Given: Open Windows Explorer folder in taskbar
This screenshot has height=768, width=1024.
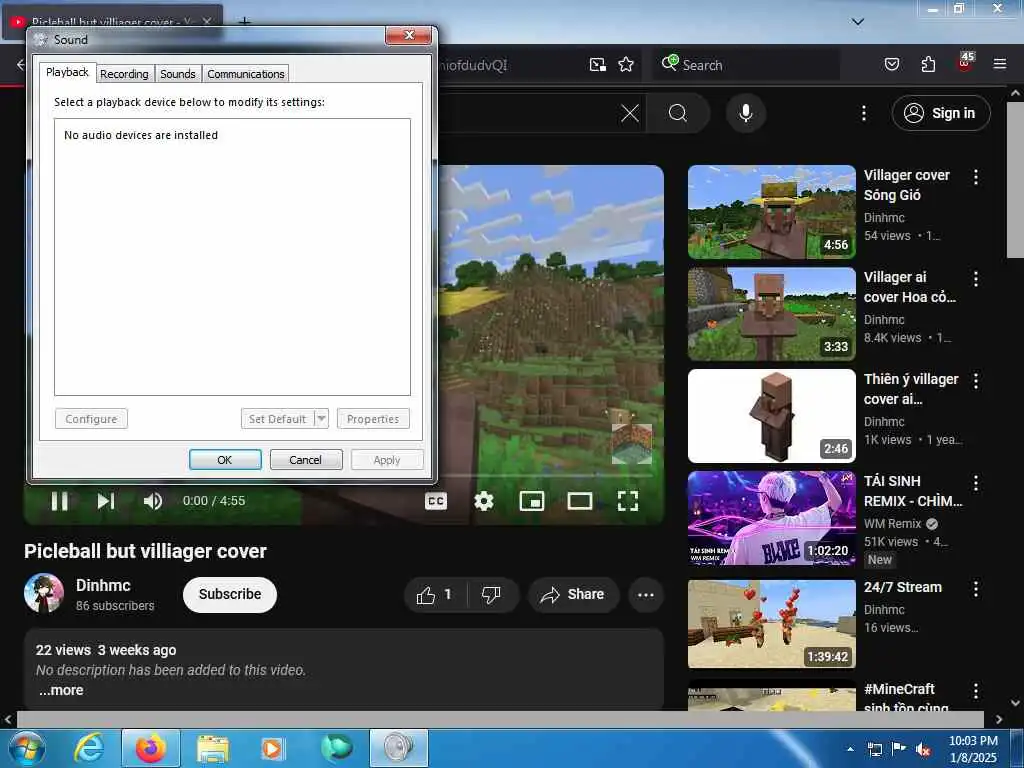Looking at the screenshot, I should (213, 748).
